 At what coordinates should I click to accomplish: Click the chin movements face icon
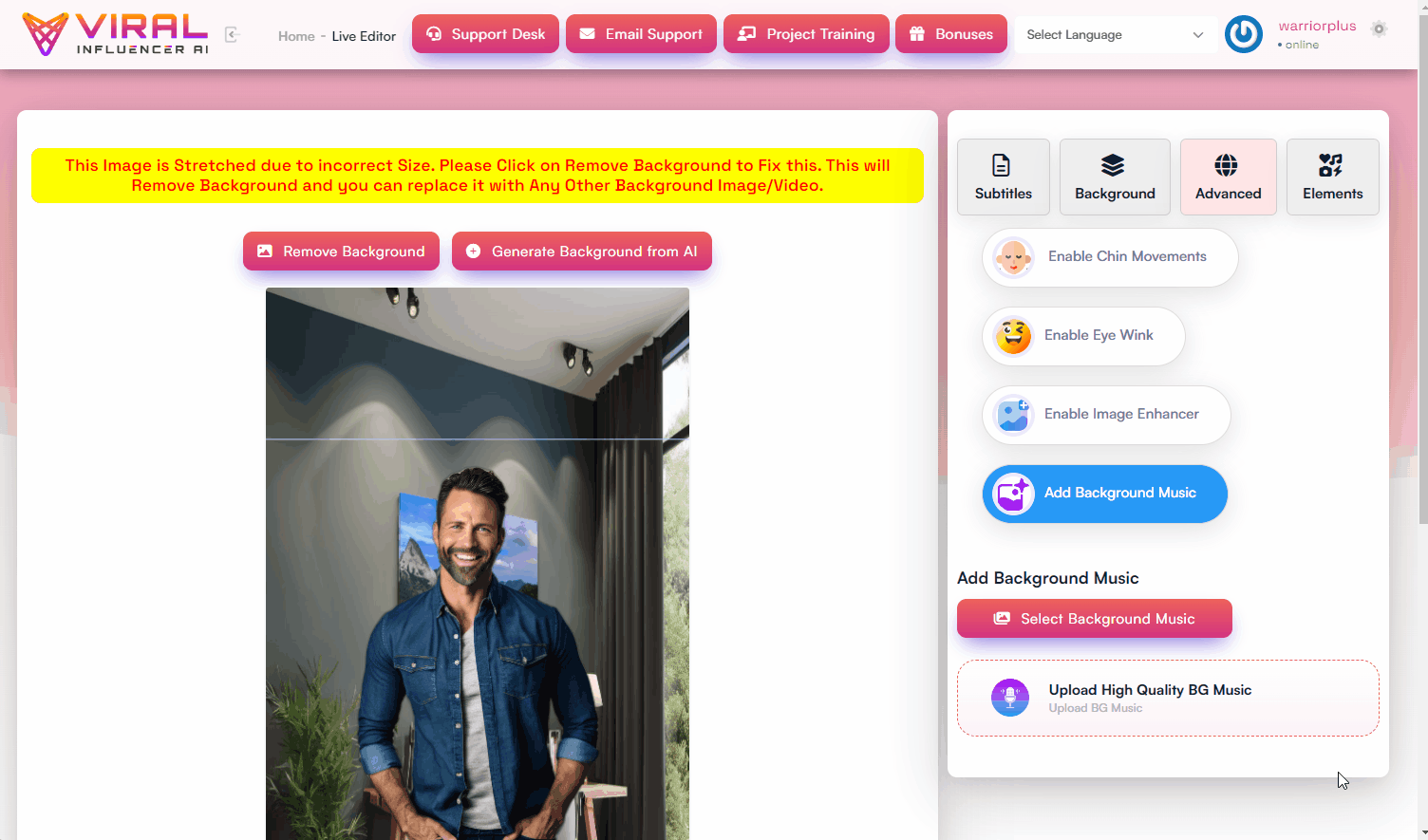(1013, 257)
